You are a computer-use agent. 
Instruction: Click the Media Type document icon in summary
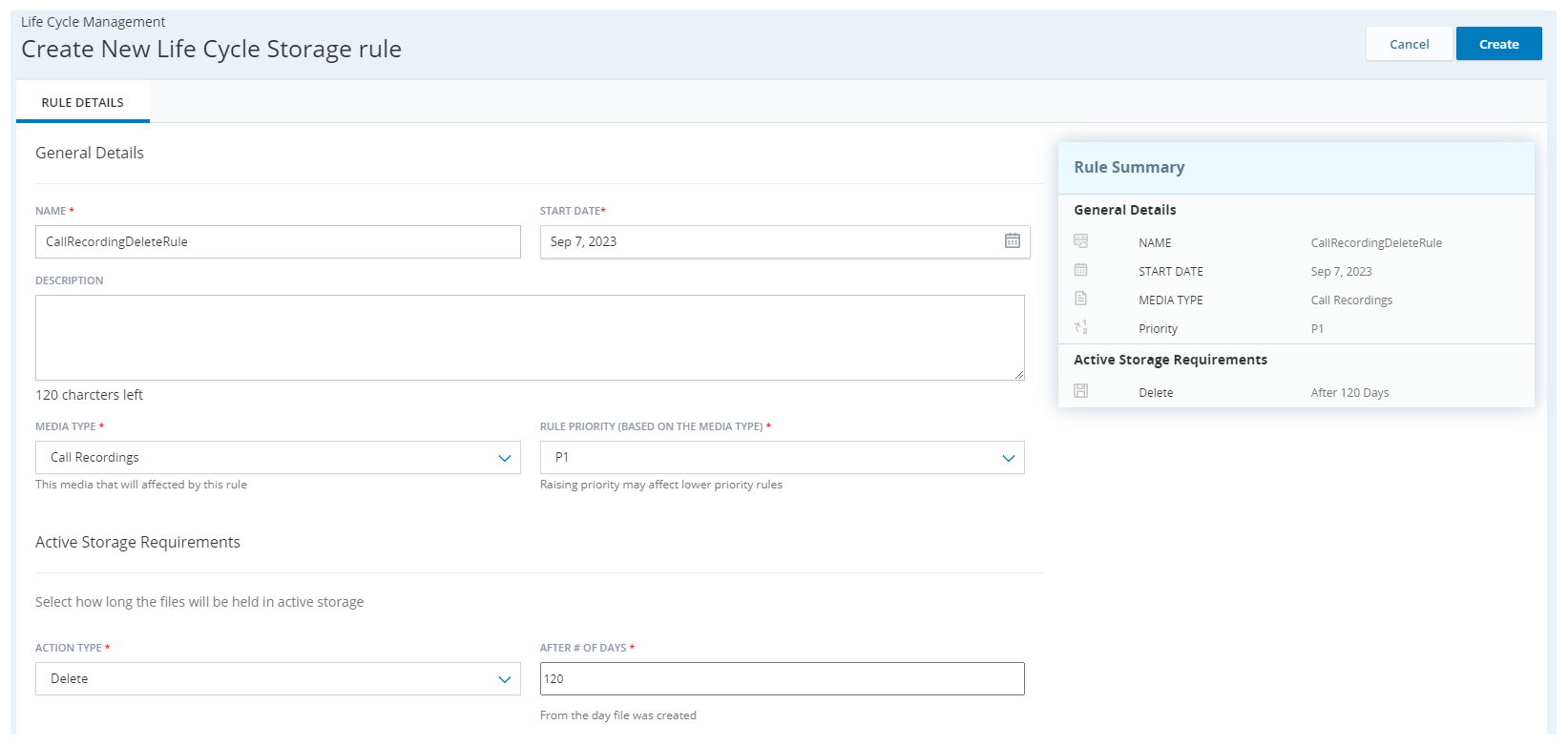1080,299
